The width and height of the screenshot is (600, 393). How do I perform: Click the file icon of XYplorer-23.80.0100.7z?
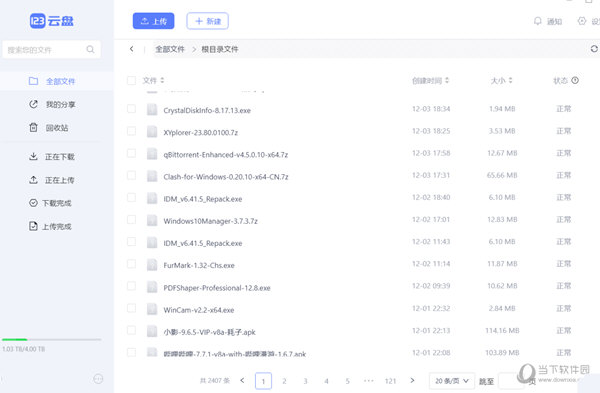pos(152,132)
